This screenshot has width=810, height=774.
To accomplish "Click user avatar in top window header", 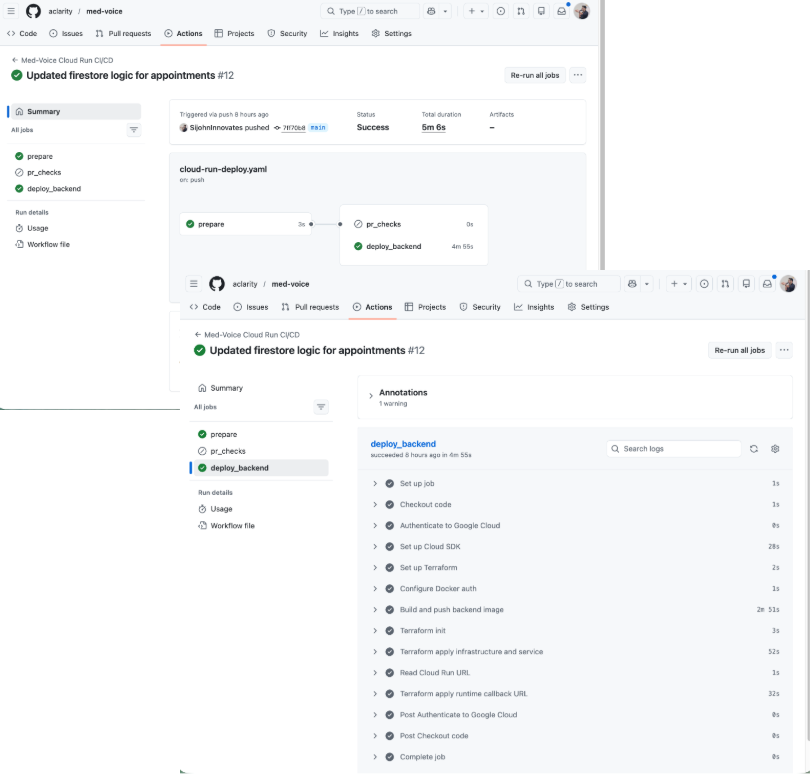I will 582,11.
